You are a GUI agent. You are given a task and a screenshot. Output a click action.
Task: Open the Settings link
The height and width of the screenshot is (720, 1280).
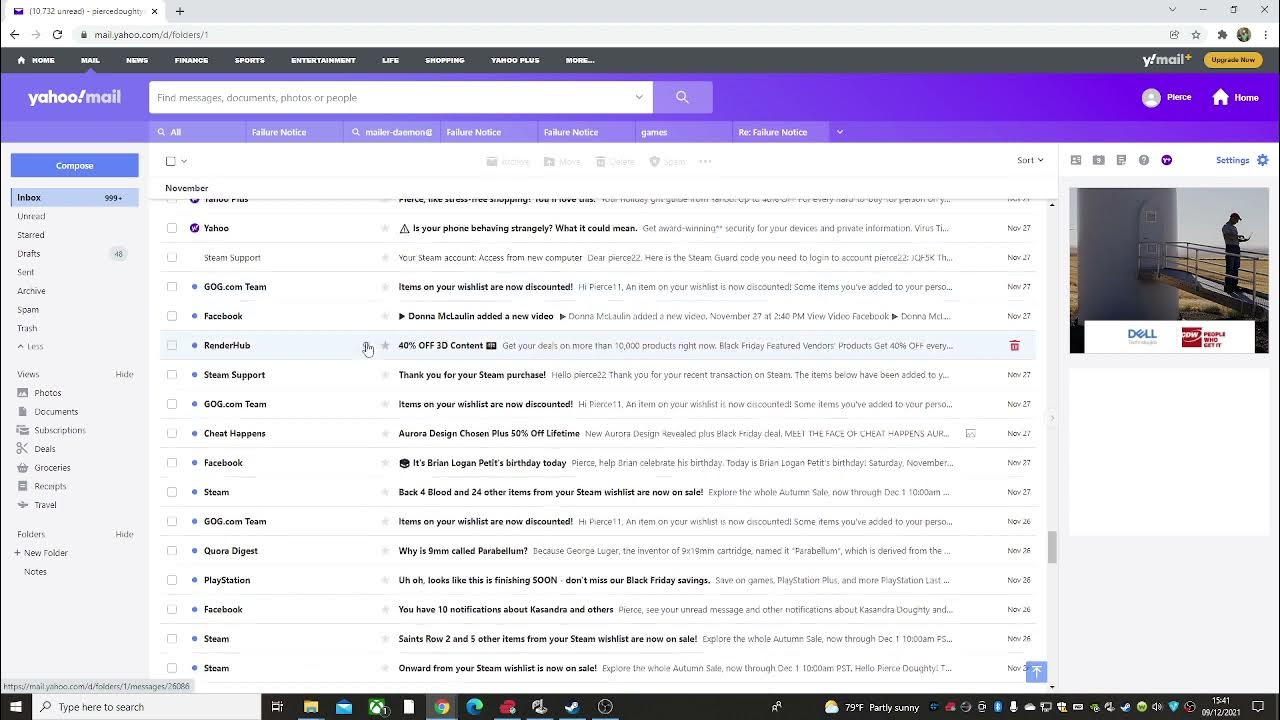coord(1232,160)
